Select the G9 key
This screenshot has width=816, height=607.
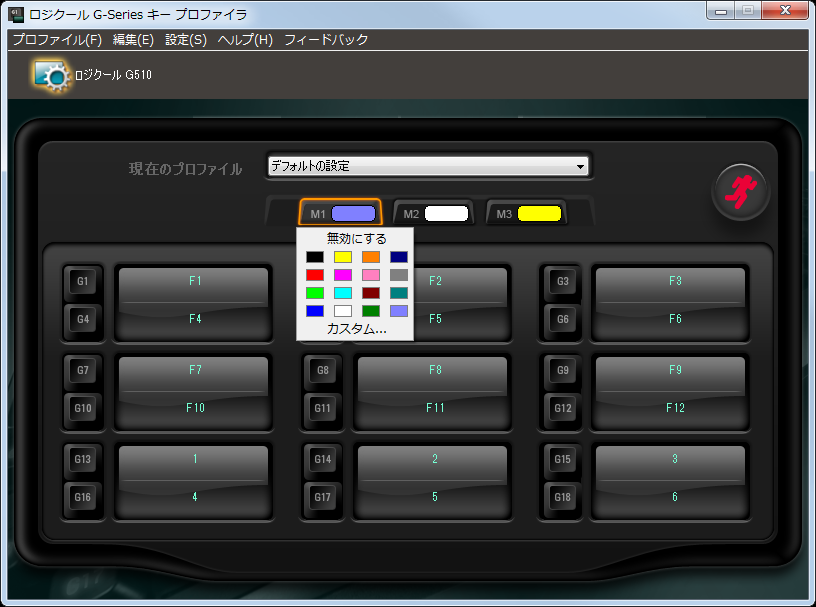[563, 371]
